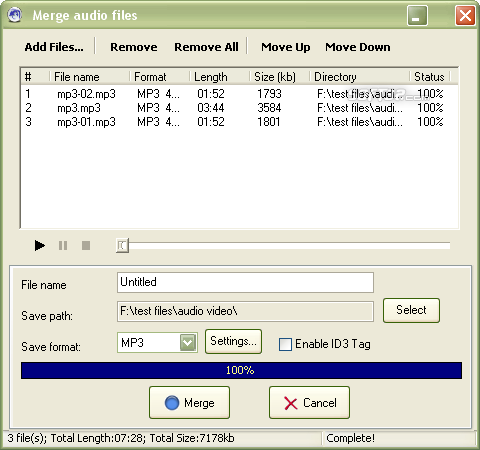The image size is (480, 450).
Task: Click Remove All to clear the list
Action: coord(206,47)
